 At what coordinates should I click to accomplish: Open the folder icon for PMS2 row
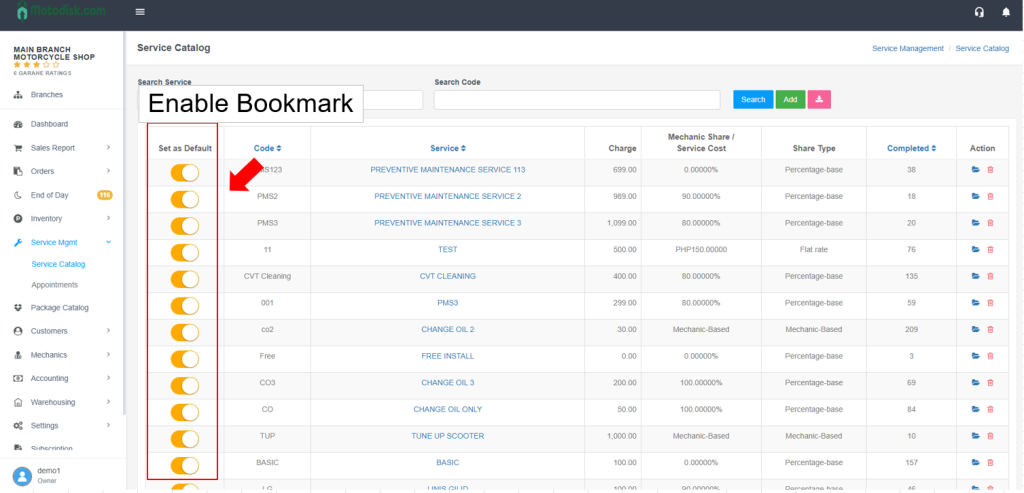(x=976, y=196)
